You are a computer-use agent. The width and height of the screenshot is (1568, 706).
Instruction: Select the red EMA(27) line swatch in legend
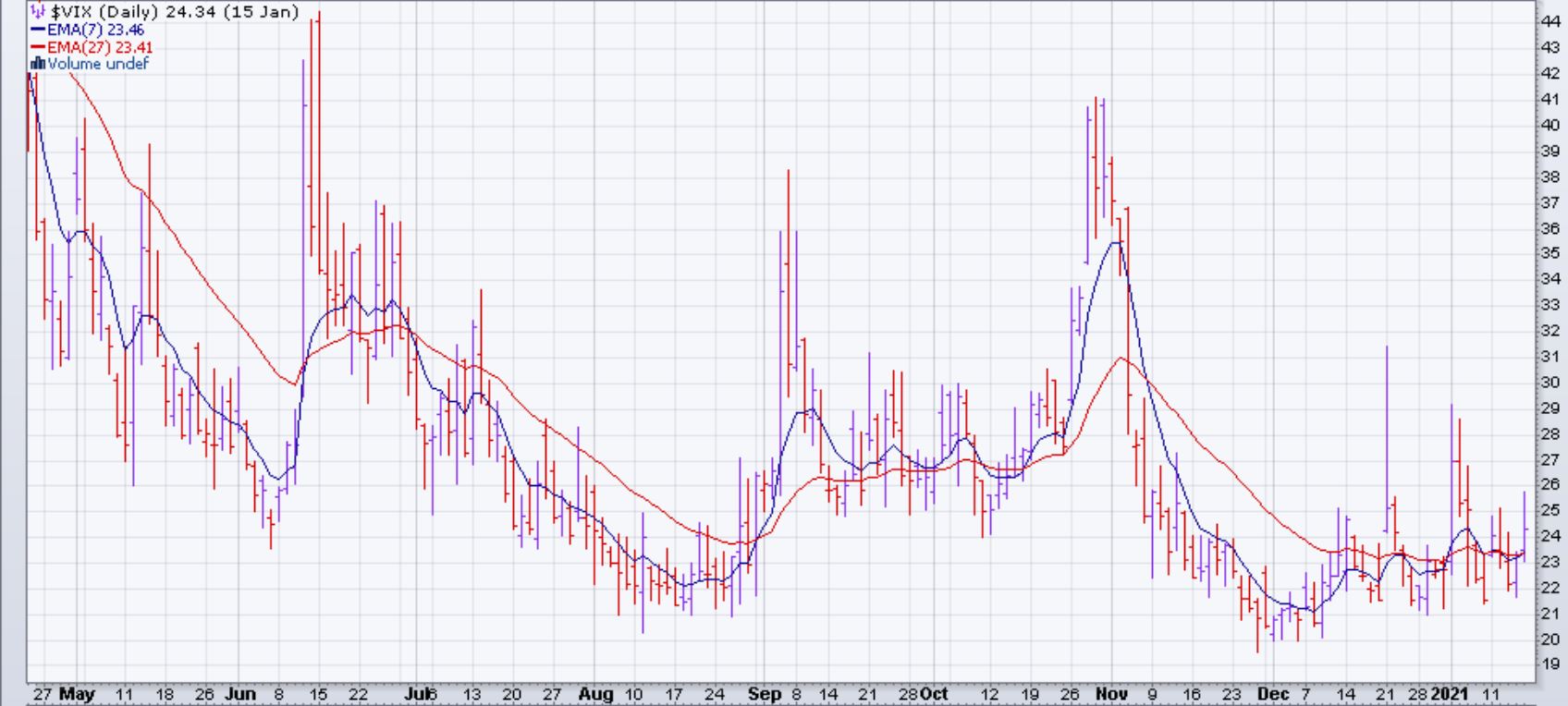click(x=38, y=47)
